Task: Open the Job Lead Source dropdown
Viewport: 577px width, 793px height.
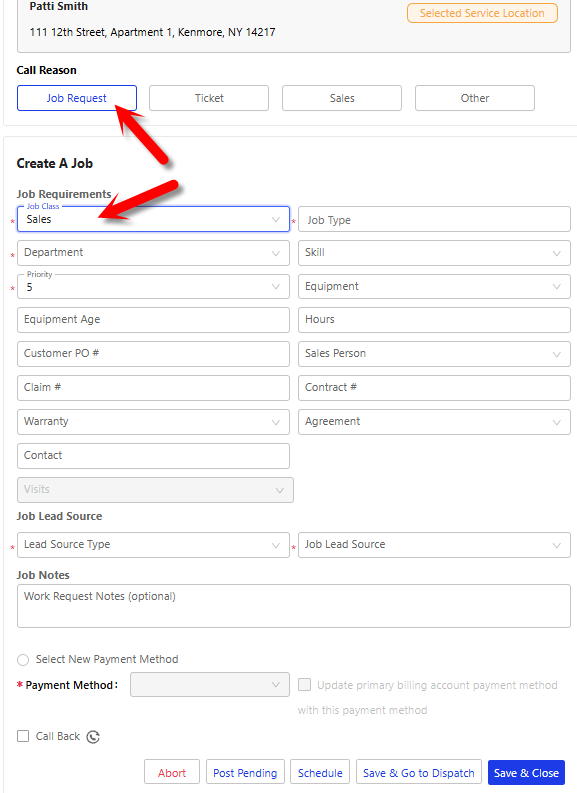Action: [x=434, y=545]
